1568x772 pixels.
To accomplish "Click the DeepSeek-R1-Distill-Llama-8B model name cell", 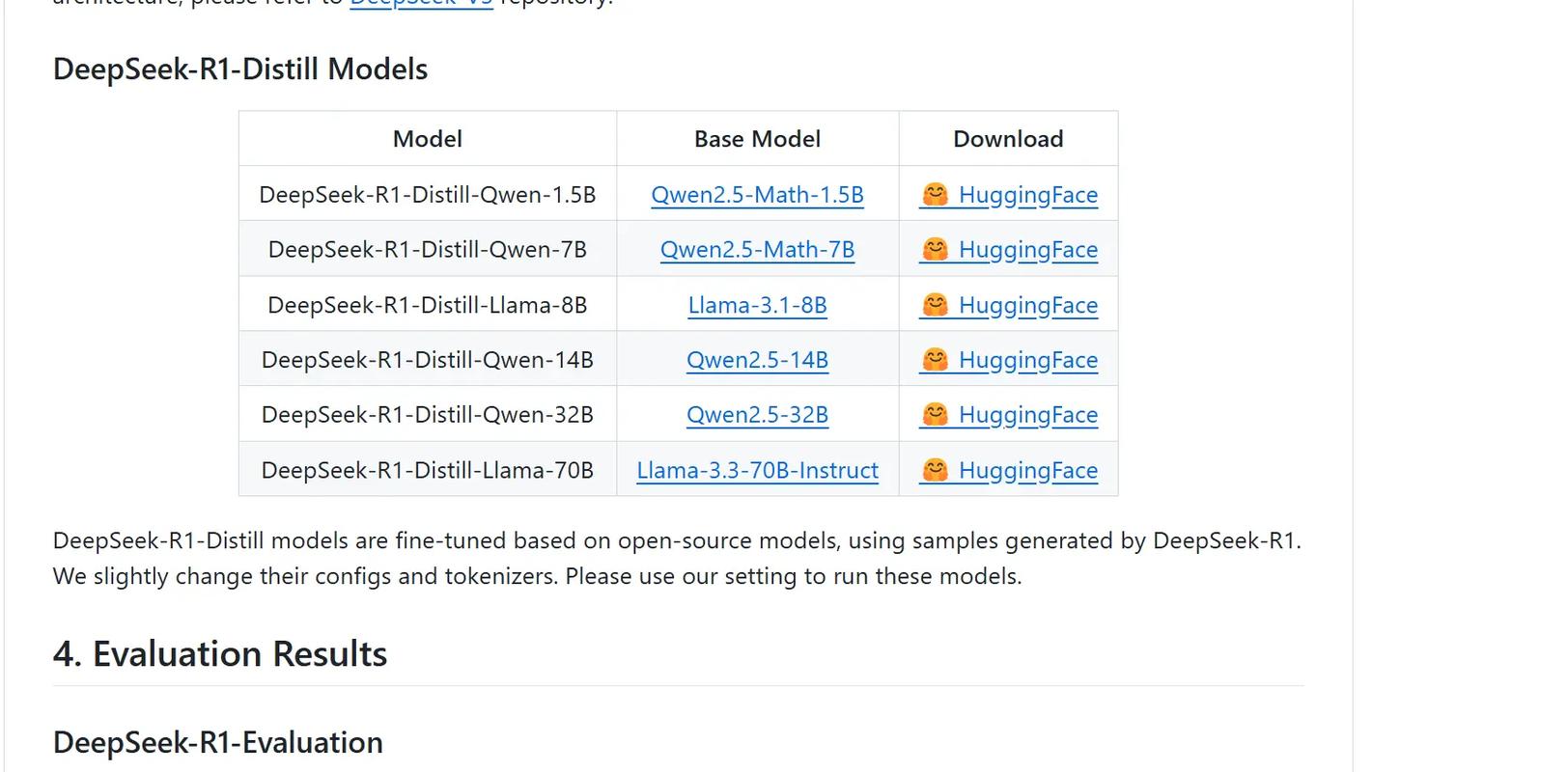I will click(x=428, y=304).
